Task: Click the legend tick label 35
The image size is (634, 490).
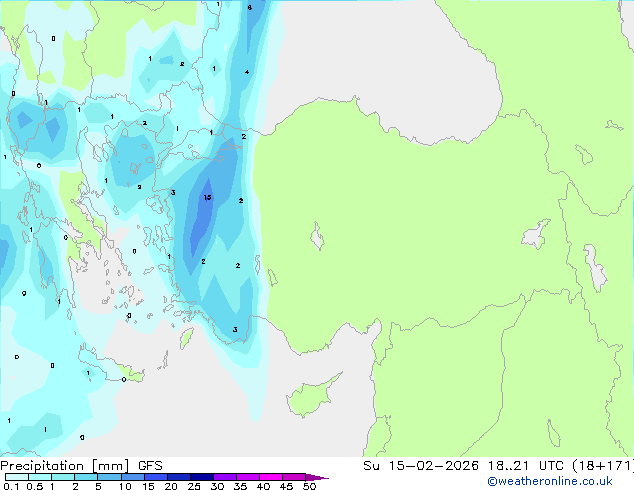Action: click(x=240, y=486)
